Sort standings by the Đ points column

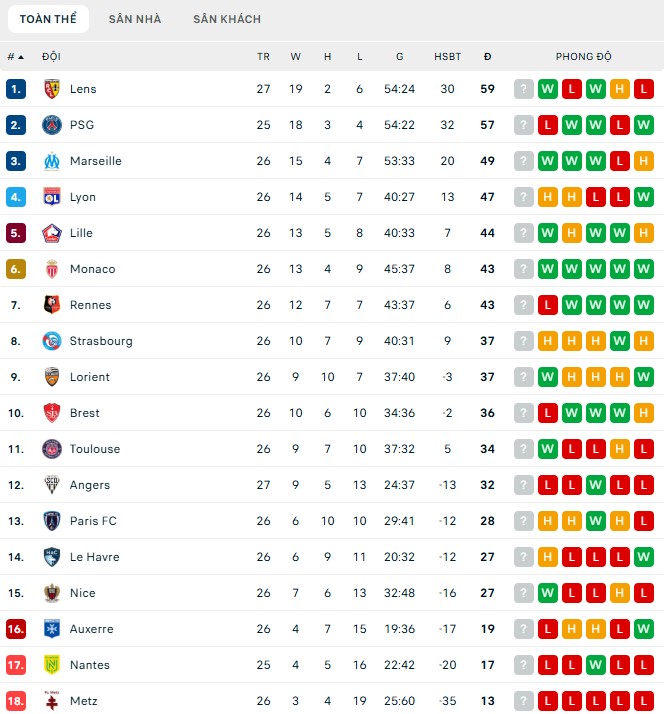coord(487,57)
